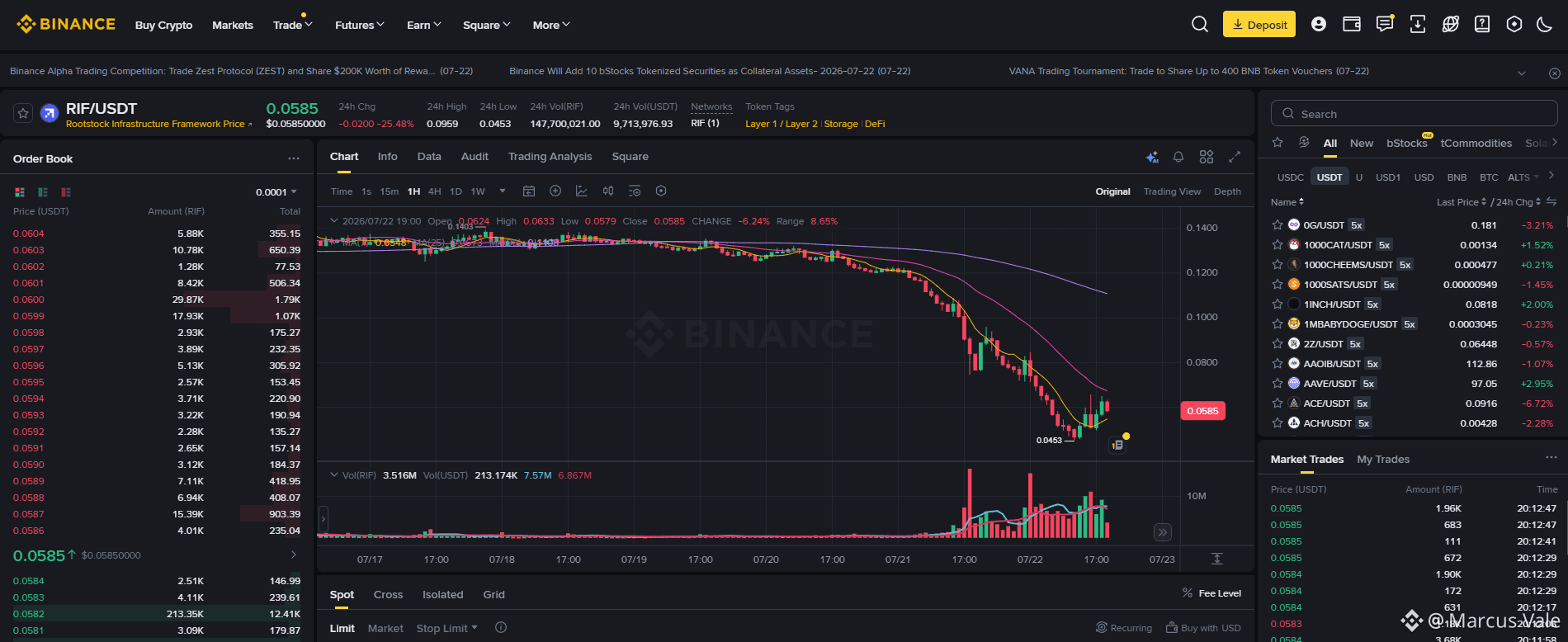
Task: Open the My Trades tab
Action: click(x=1383, y=460)
